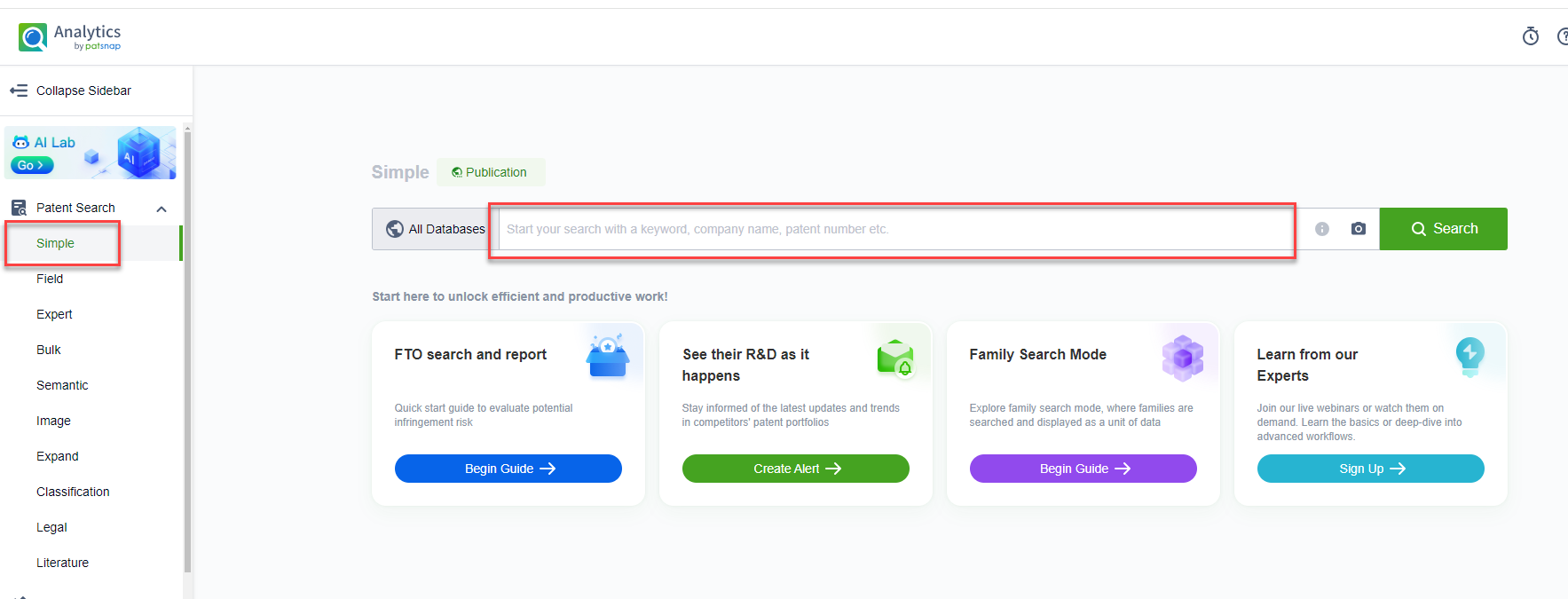Image resolution: width=1568 pixels, height=599 pixels.
Task: Click the image search camera icon
Action: pos(1358,229)
